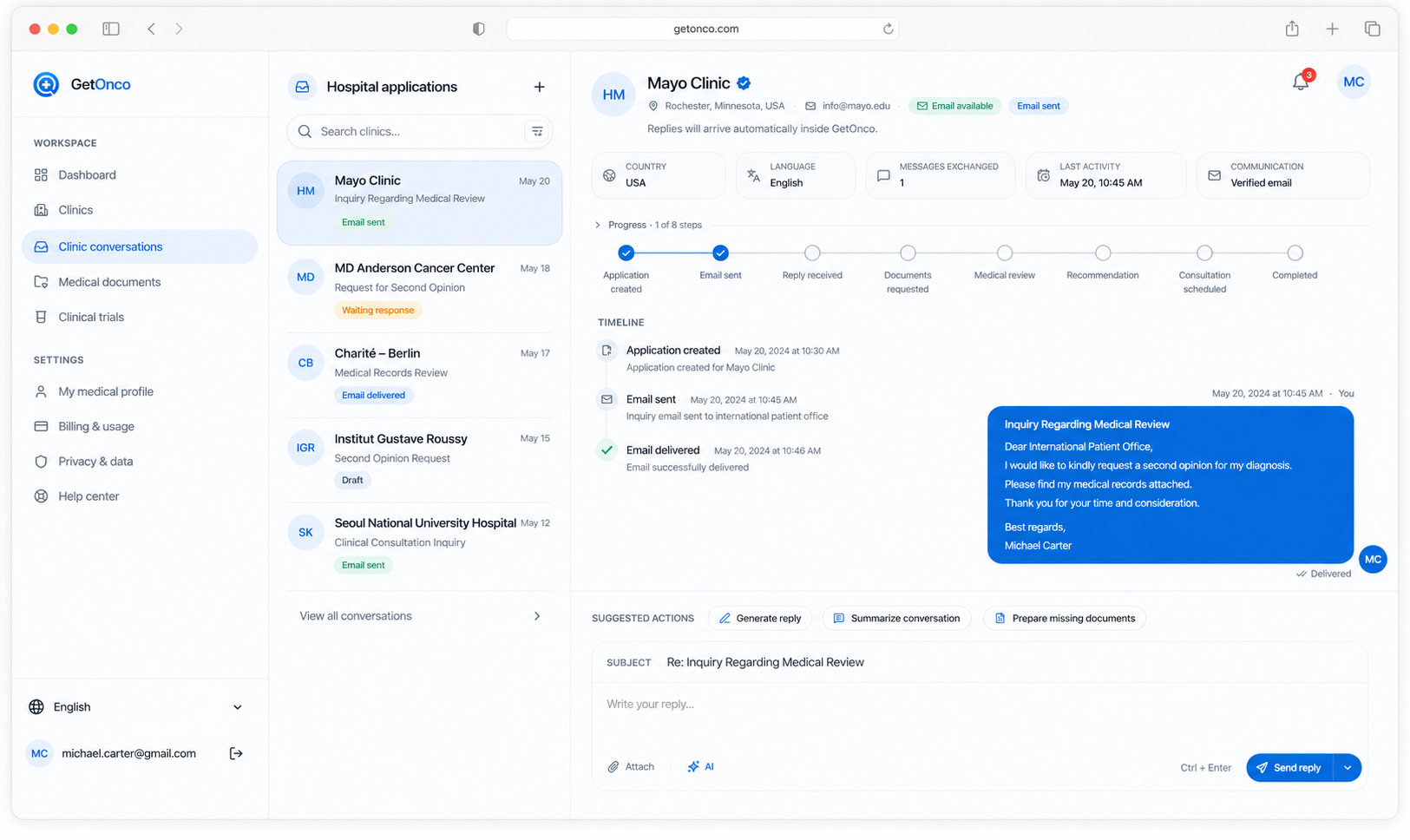The width and height of the screenshot is (1410, 840).
Task: Select the Reply received progress step
Action: (812, 253)
